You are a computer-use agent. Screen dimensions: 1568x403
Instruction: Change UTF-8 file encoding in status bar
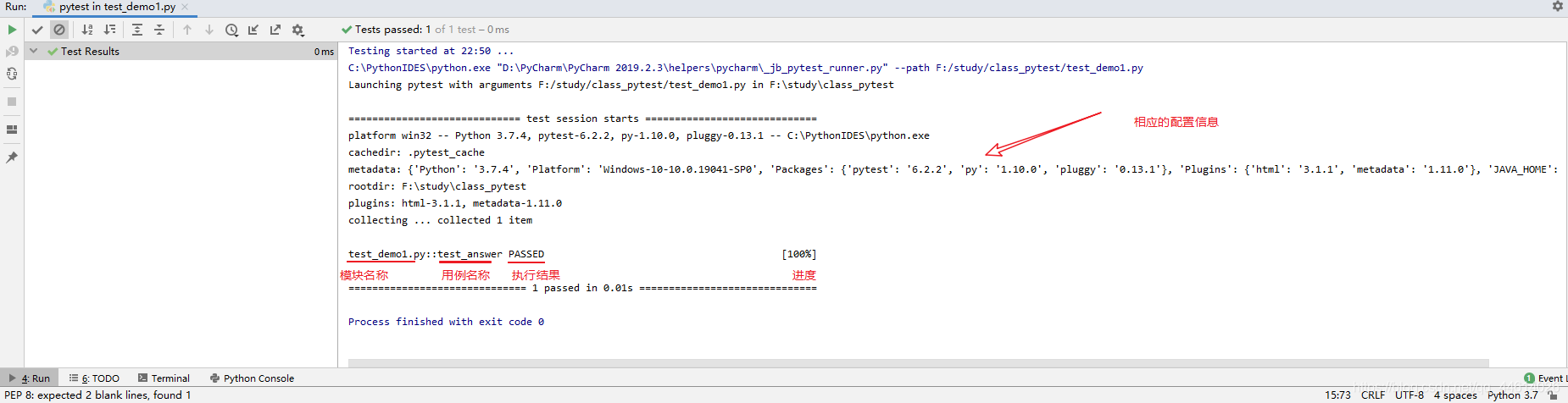click(x=1410, y=395)
